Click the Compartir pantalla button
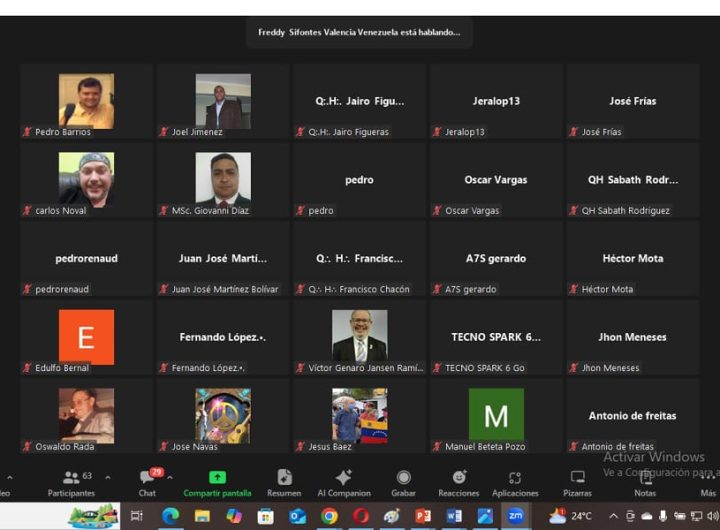This screenshot has width=720, height=530. (x=217, y=483)
